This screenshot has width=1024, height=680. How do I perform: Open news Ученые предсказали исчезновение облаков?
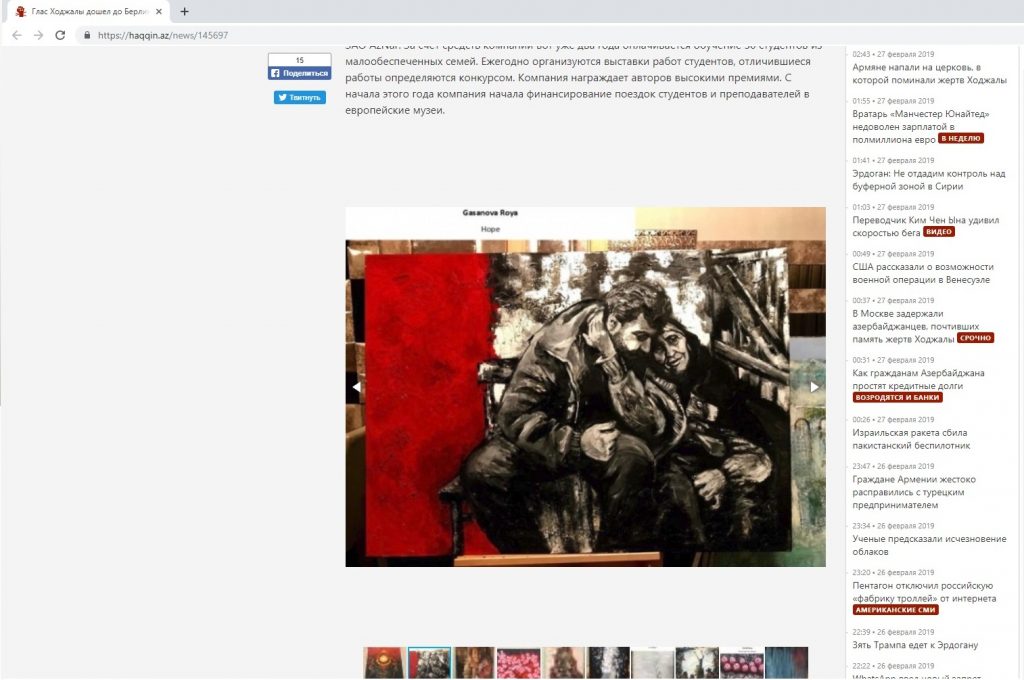point(929,545)
